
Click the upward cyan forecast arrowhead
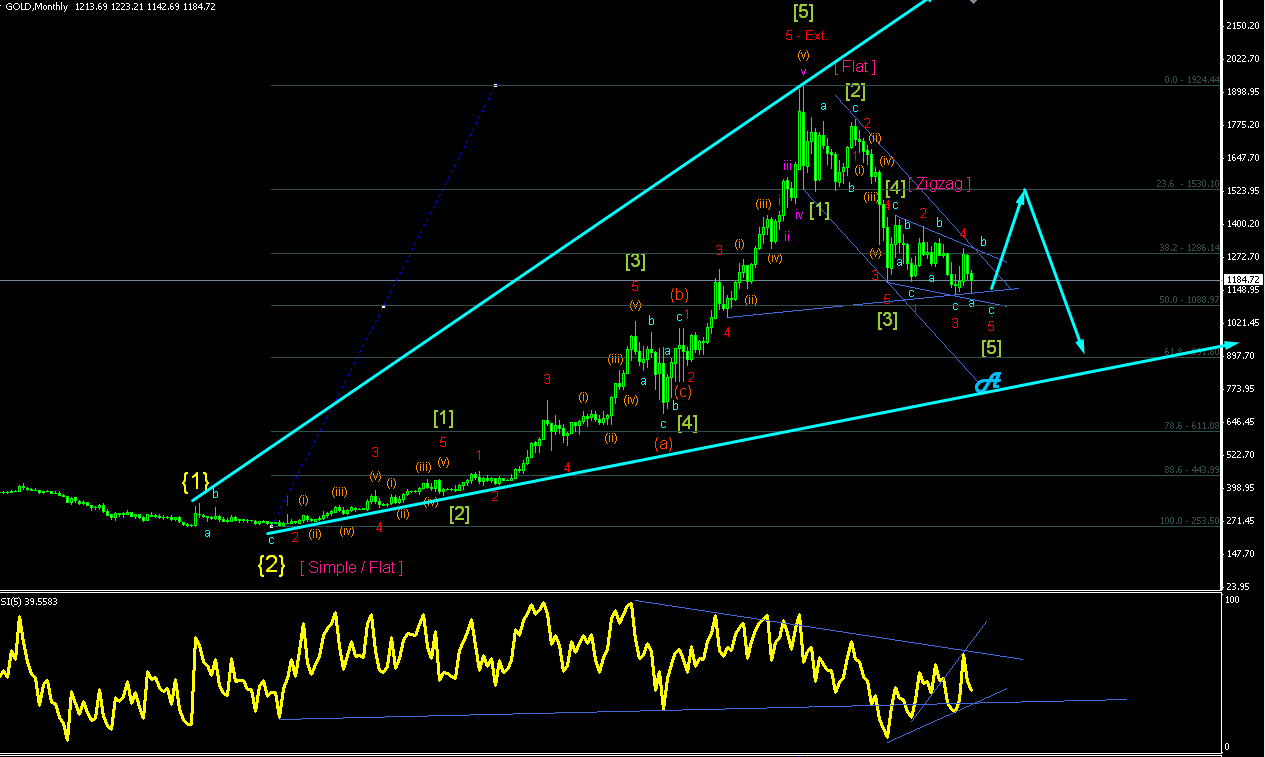coord(1023,194)
